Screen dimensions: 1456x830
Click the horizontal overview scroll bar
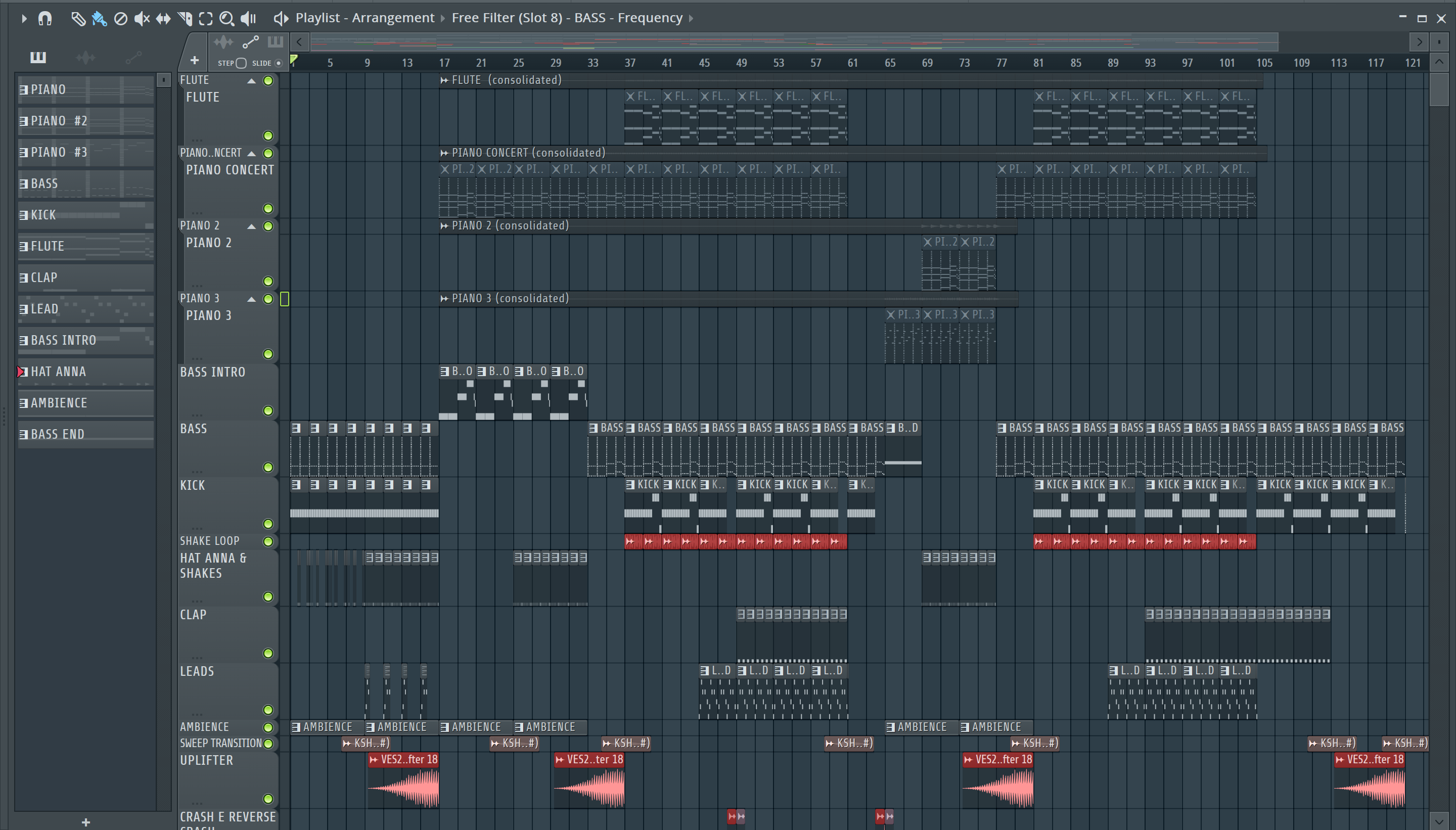pyautogui.click(x=794, y=41)
